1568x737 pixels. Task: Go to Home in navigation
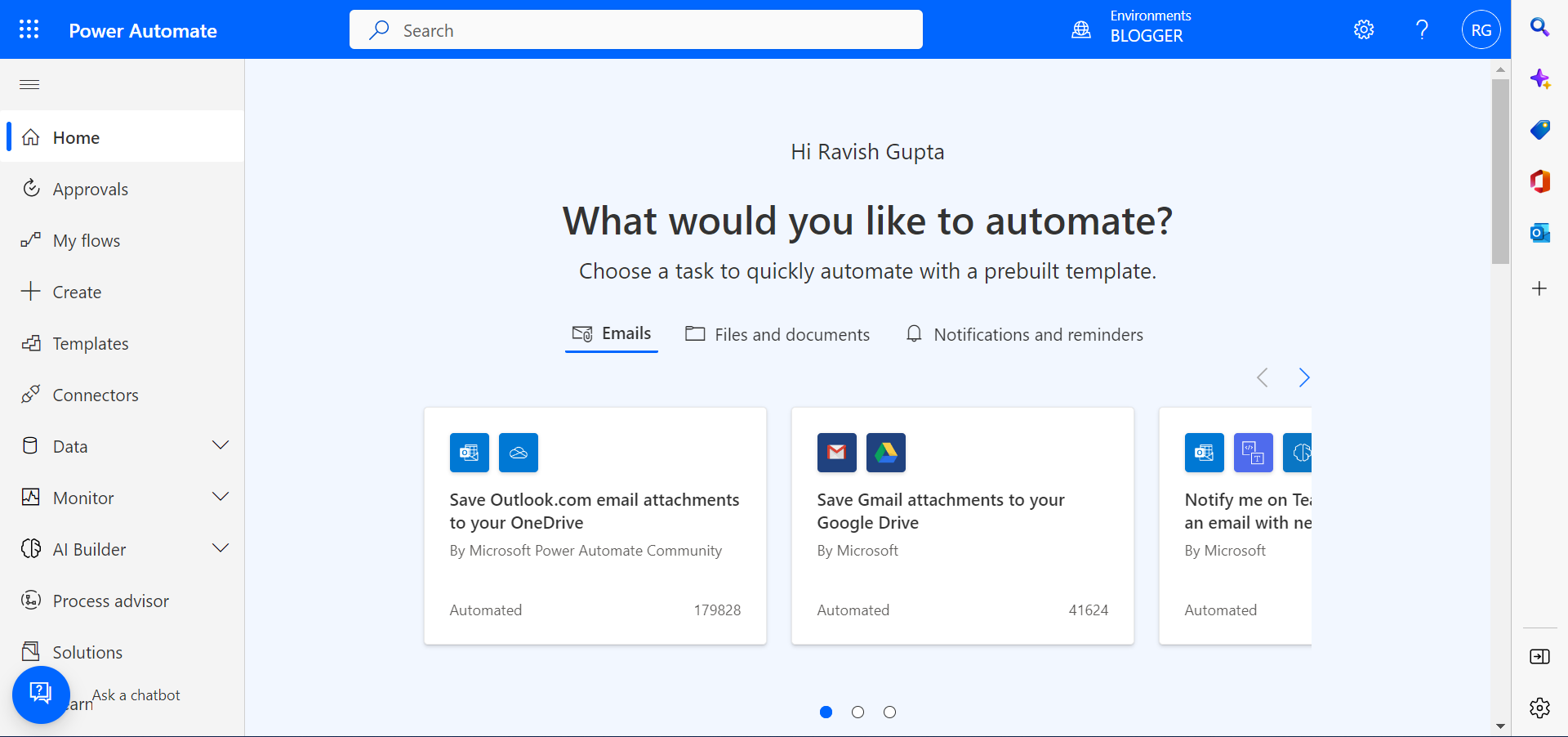click(122, 137)
